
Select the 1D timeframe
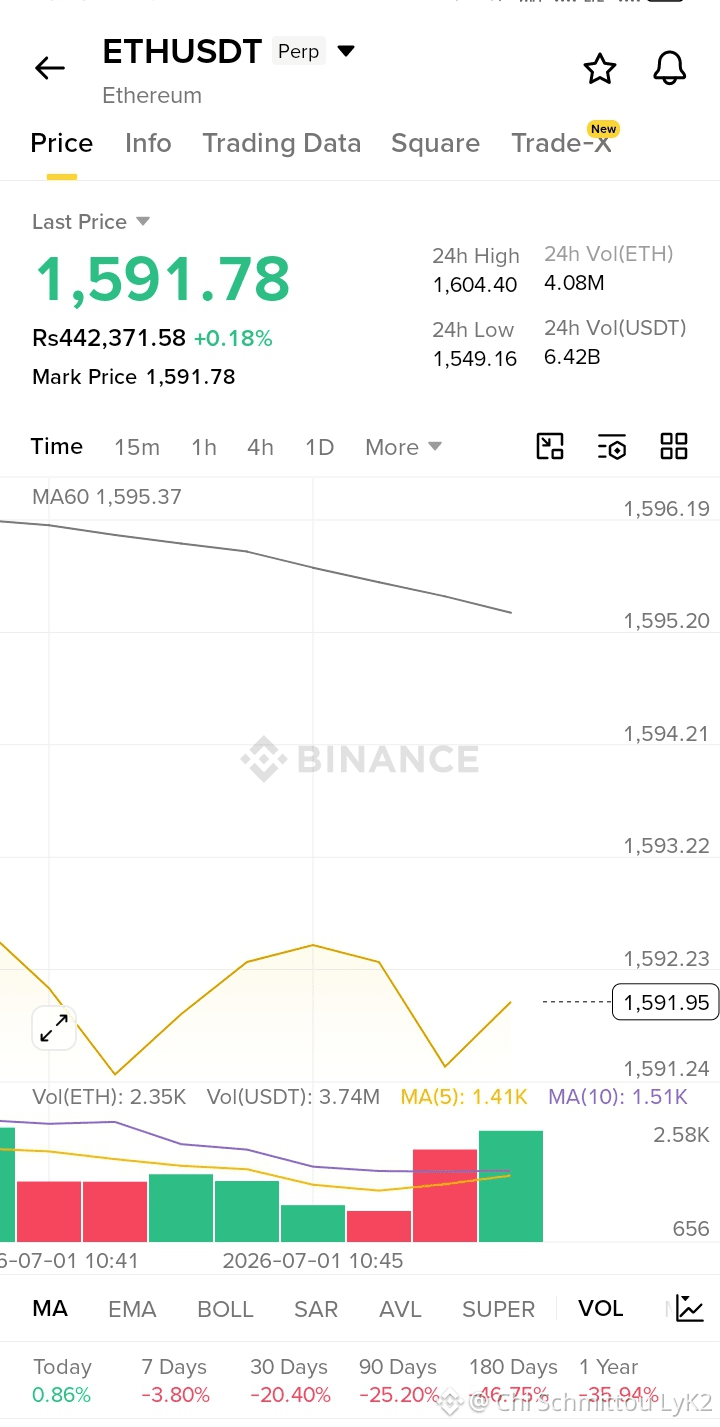319,447
